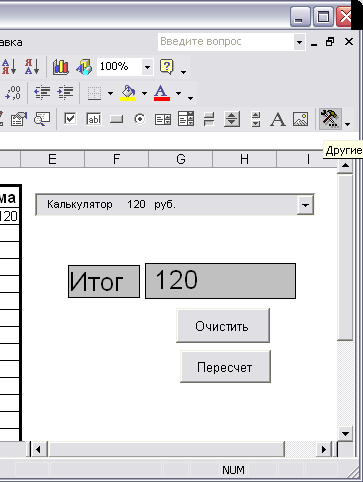Insert Image control
The width and height of the screenshot is (363, 482).
tap(301, 119)
